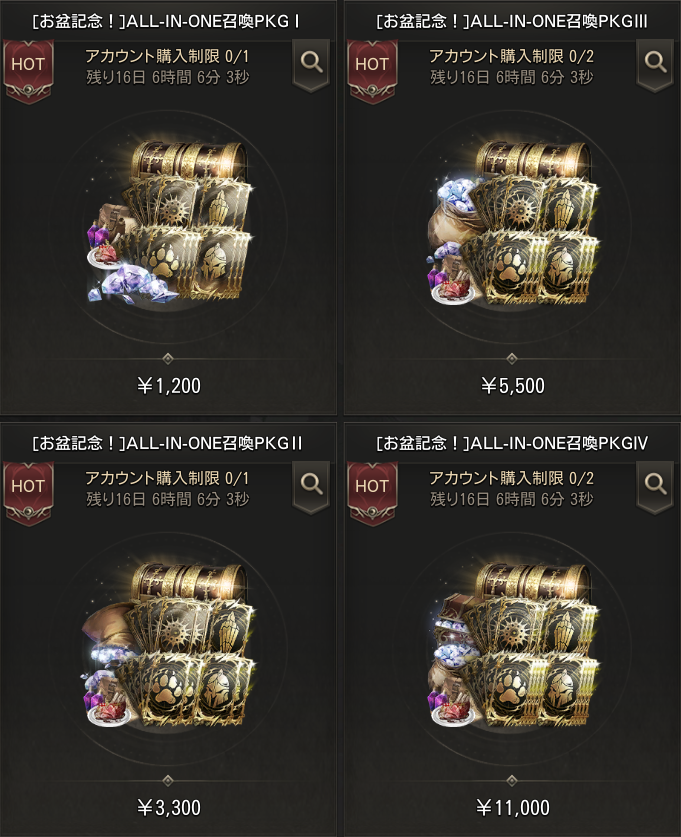The height and width of the screenshot is (837, 681).
Task: Select the PKG II treasure chest image
Action: click(x=169, y=645)
